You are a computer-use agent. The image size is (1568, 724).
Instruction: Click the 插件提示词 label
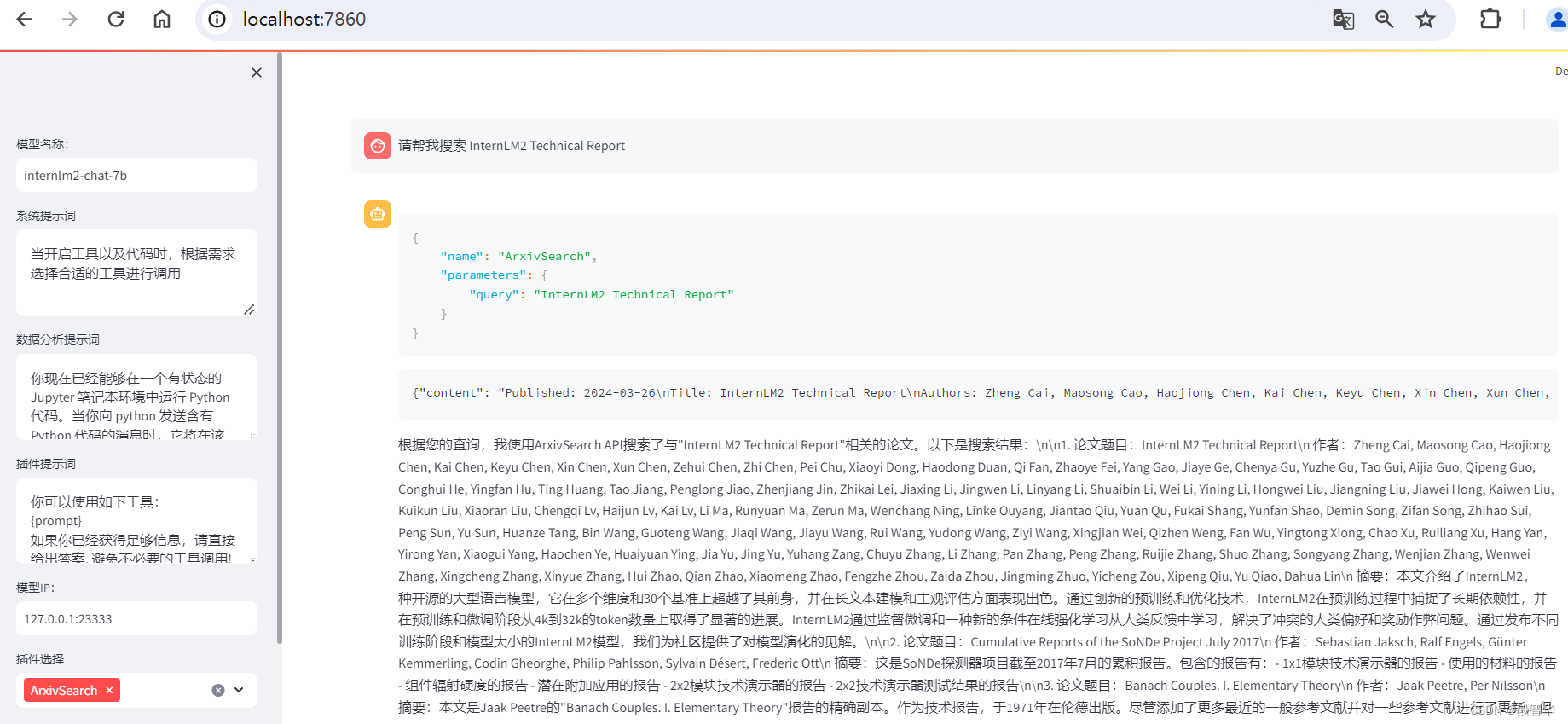click(46, 464)
